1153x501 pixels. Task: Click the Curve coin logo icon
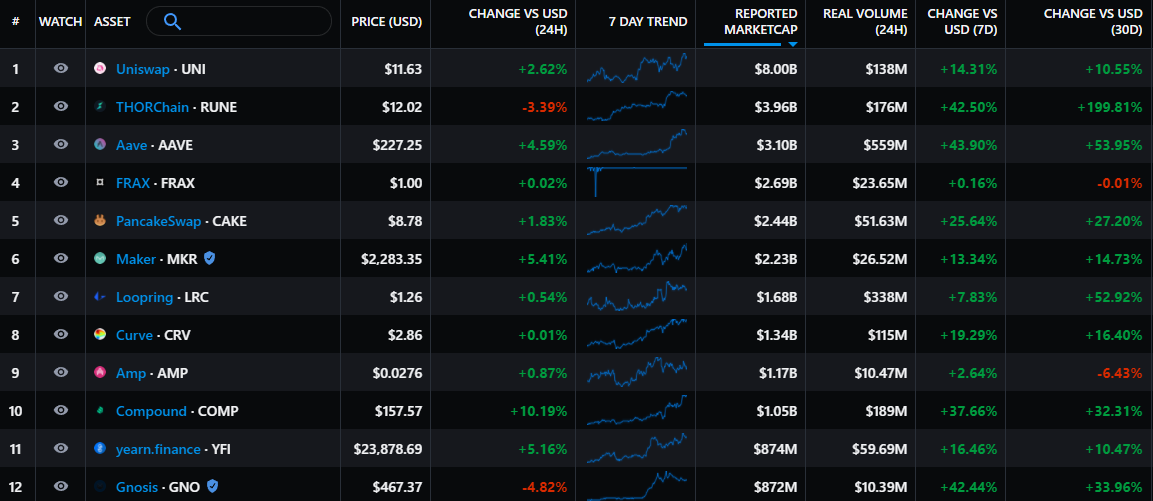point(100,335)
